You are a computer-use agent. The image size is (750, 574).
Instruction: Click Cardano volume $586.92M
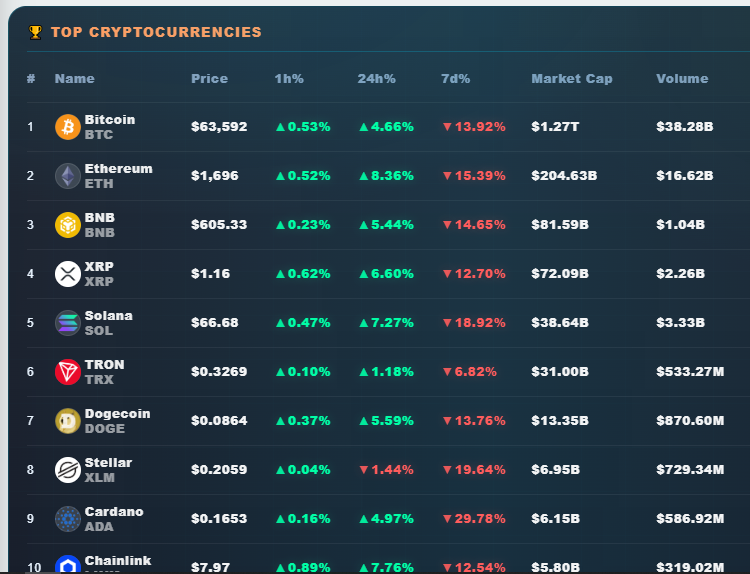coord(690,519)
